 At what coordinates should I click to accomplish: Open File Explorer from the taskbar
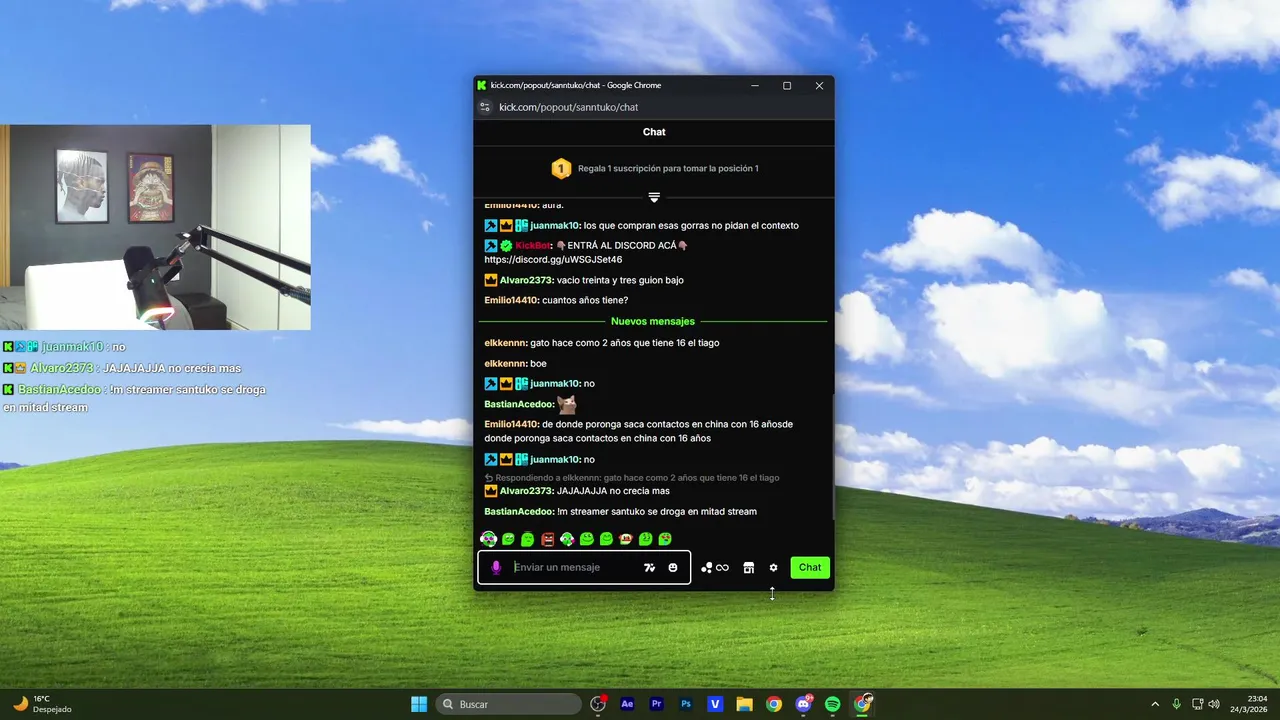(744, 704)
